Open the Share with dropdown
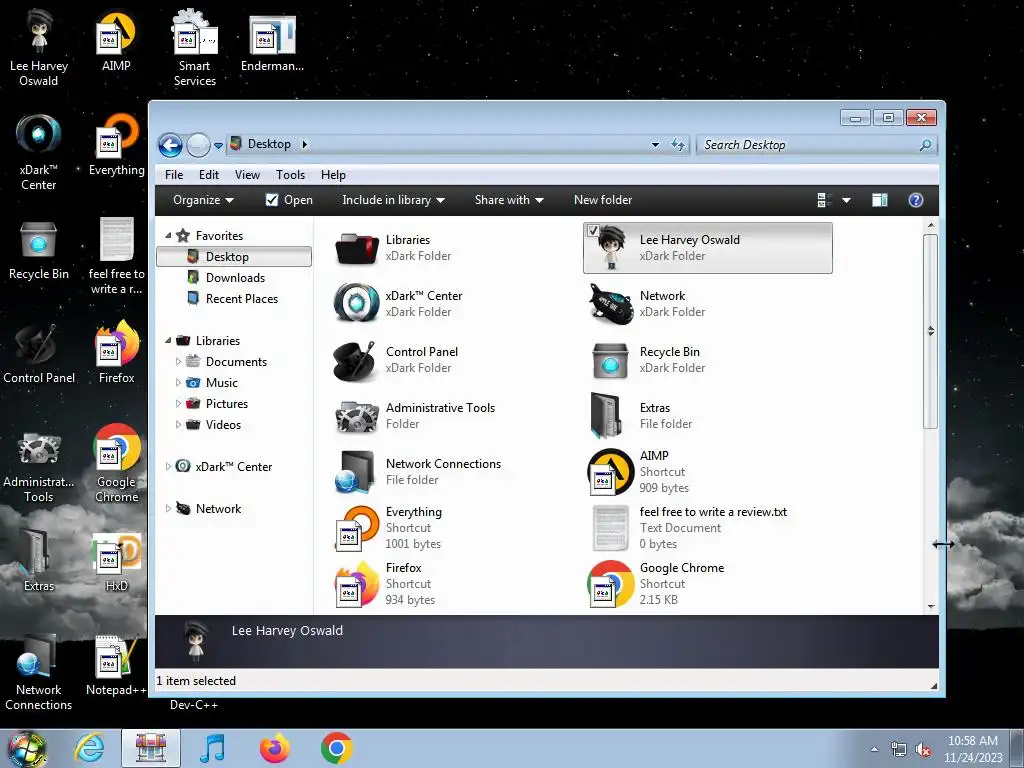The height and width of the screenshot is (768, 1024). (509, 200)
